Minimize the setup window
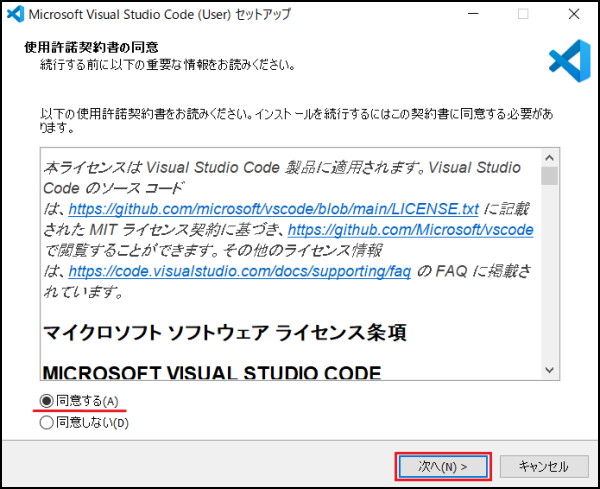 pyautogui.click(x=473, y=15)
